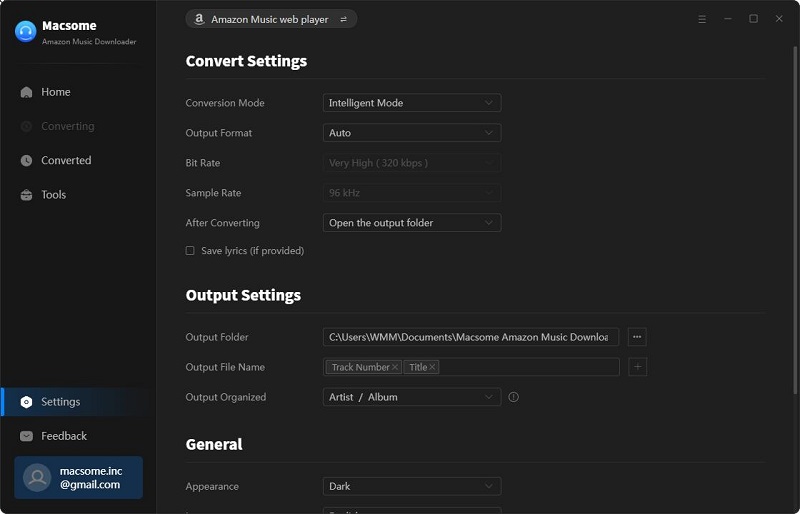Remove the Title tag
This screenshot has height=514, width=800.
[432, 367]
